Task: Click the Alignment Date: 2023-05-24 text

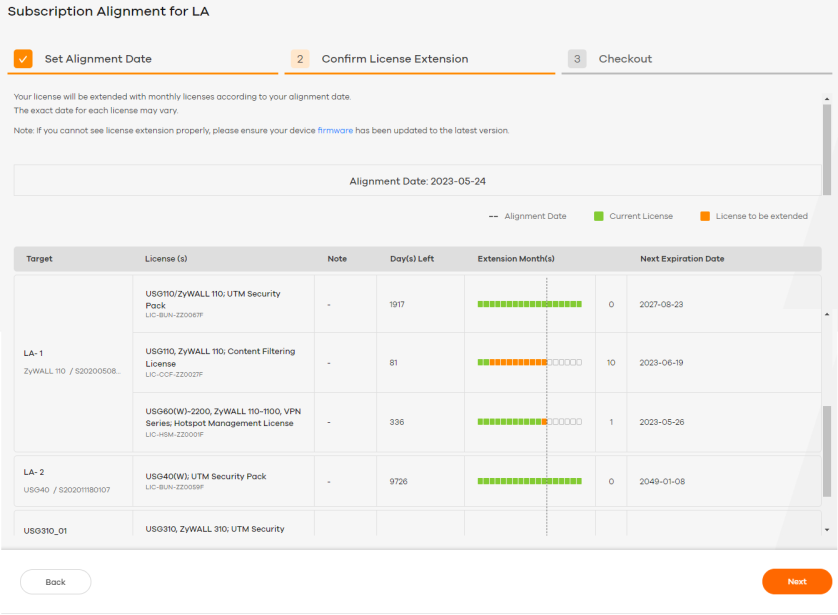Action: pyautogui.click(x=417, y=181)
